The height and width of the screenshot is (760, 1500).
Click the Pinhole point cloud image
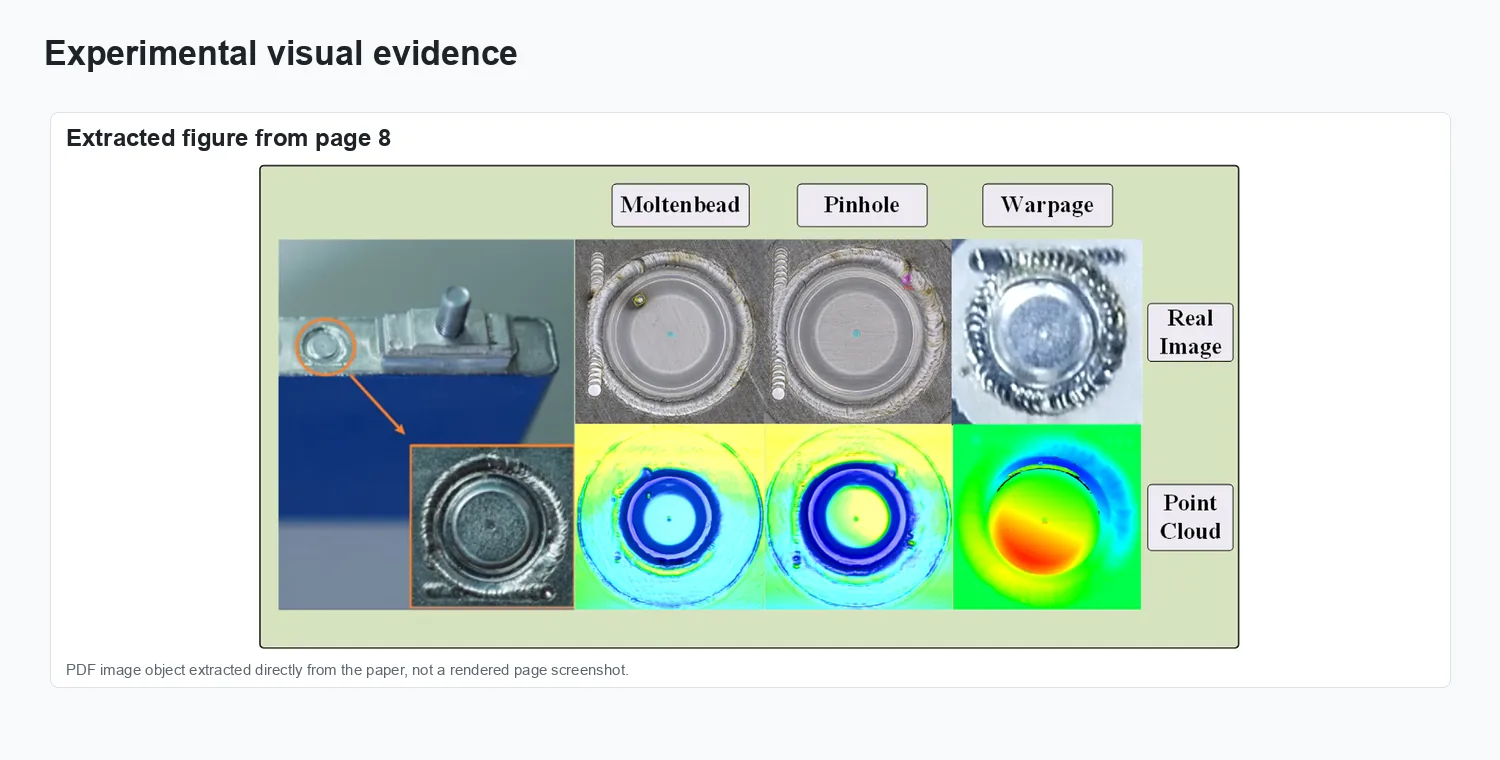859,516
